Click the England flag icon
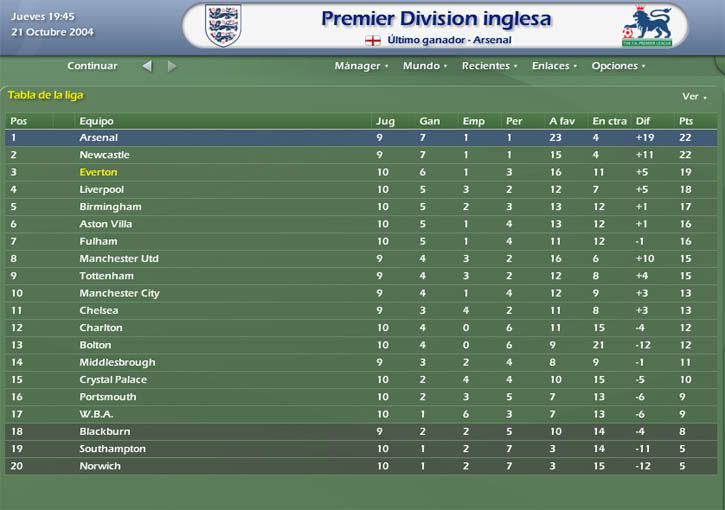This screenshot has width=725, height=510. click(x=373, y=41)
